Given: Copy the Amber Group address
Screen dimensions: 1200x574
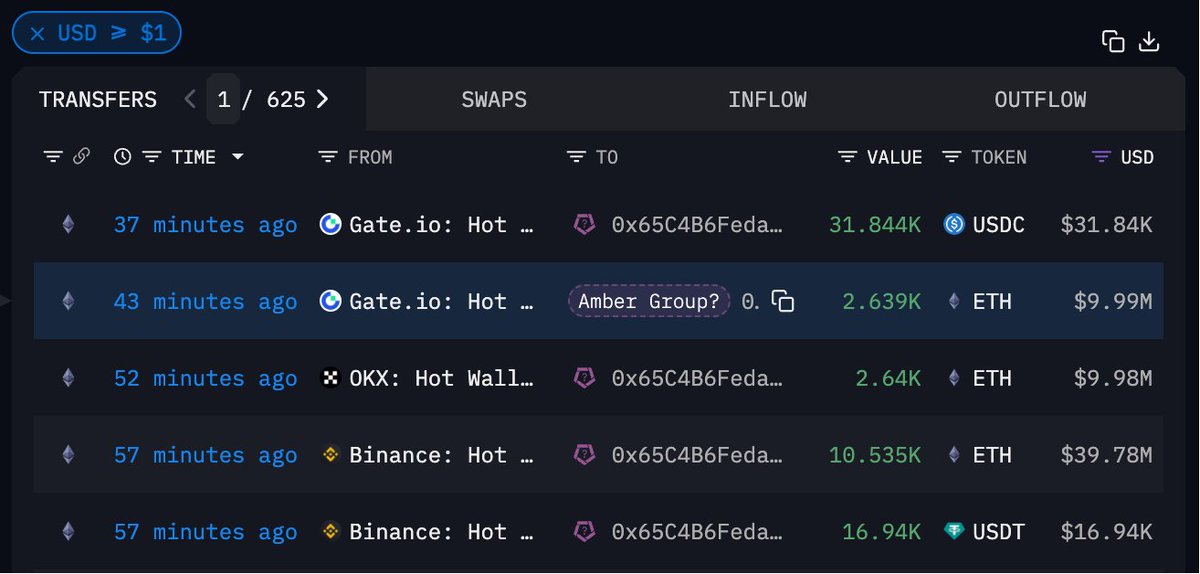Looking at the screenshot, I should click(783, 301).
